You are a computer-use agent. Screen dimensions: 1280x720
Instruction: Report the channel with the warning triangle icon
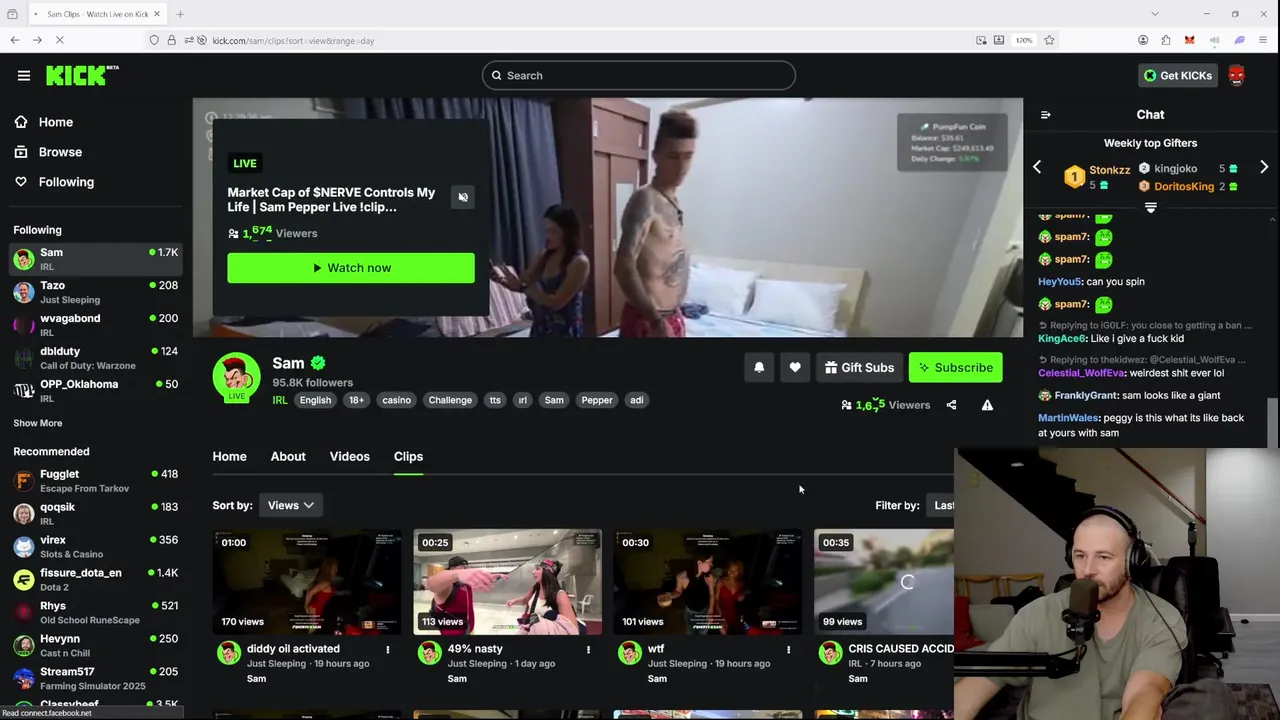click(x=987, y=405)
